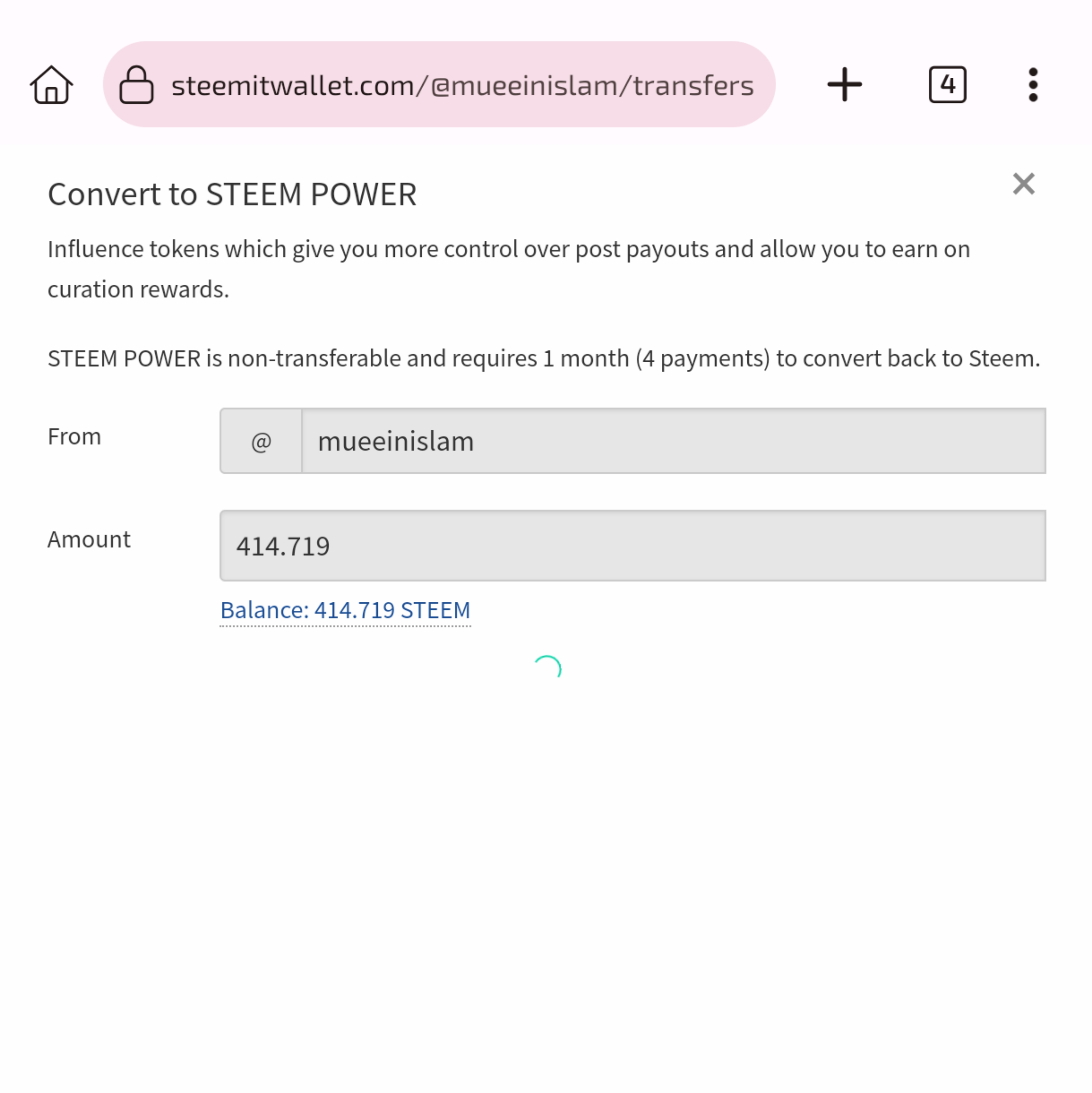1092x1093 pixels.
Task: Click the Amount label
Action: click(x=89, y=539)
